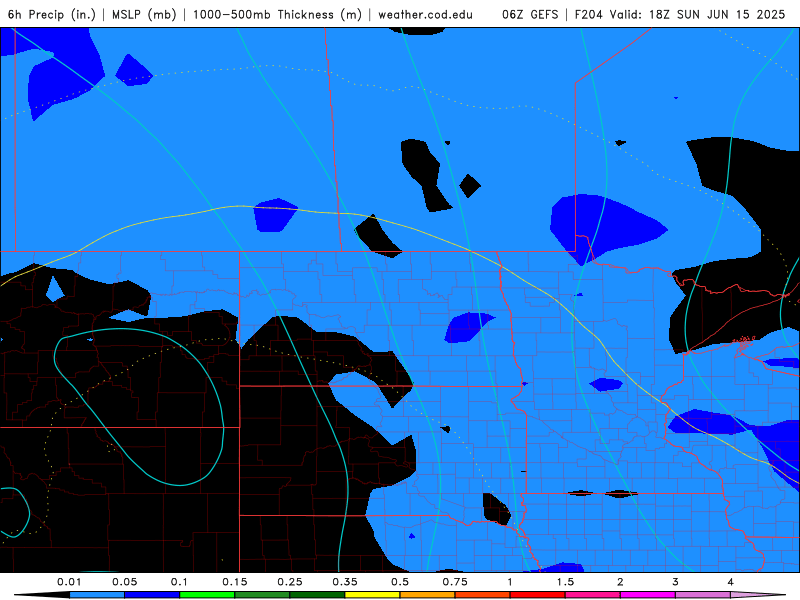
Task: Select the dark green 0.25–0.35 legend swatch
Action: point(317,595)
